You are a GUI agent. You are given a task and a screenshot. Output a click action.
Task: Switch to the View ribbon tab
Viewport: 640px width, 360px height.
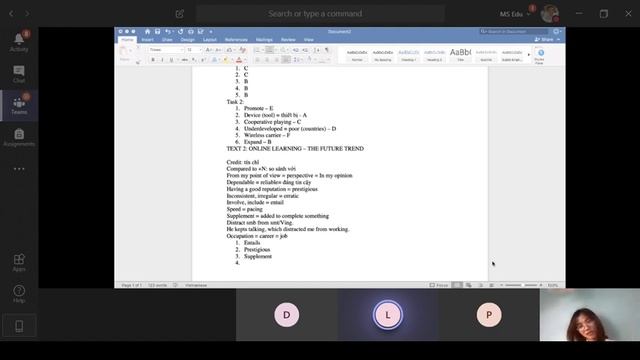tap(309, 40)
